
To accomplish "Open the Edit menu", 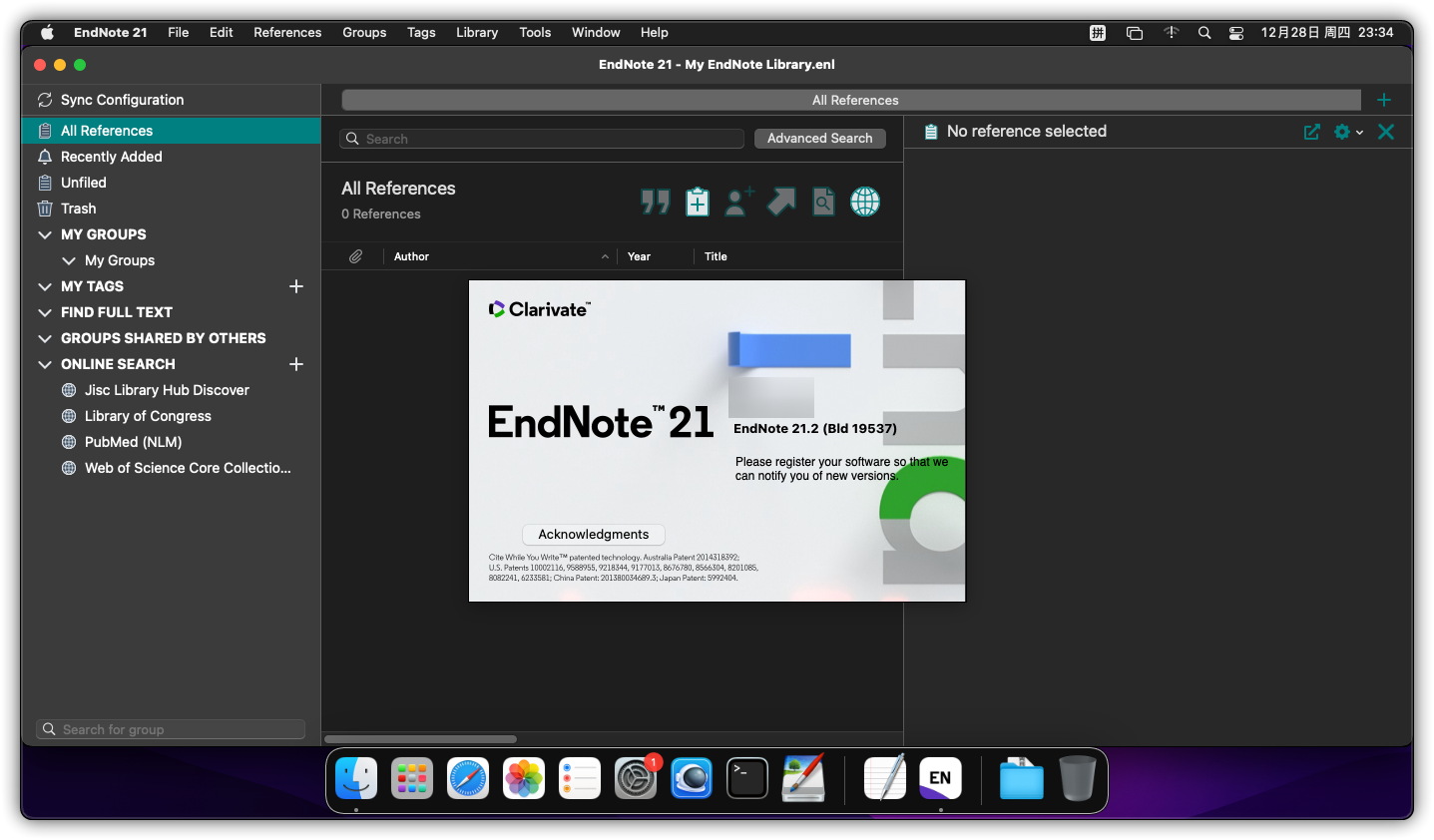I will (x=222, y=32).
